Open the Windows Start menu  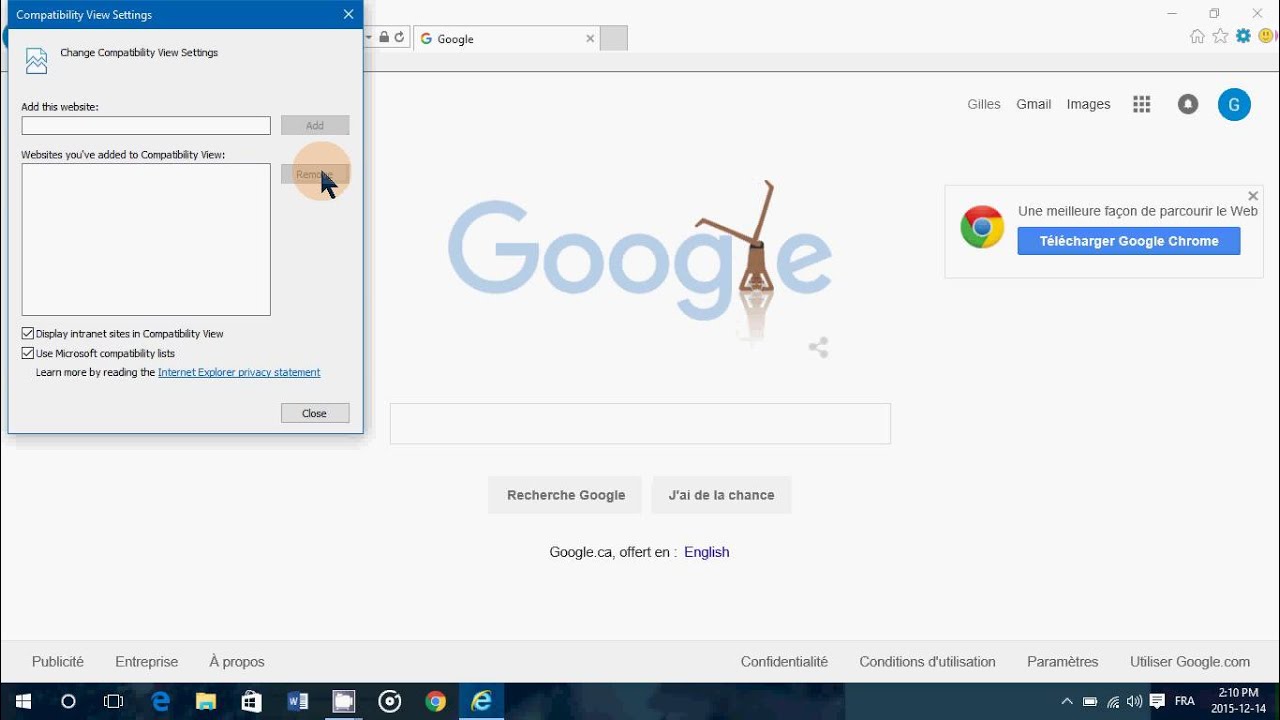pyautogui.click(x=23, y=702)
